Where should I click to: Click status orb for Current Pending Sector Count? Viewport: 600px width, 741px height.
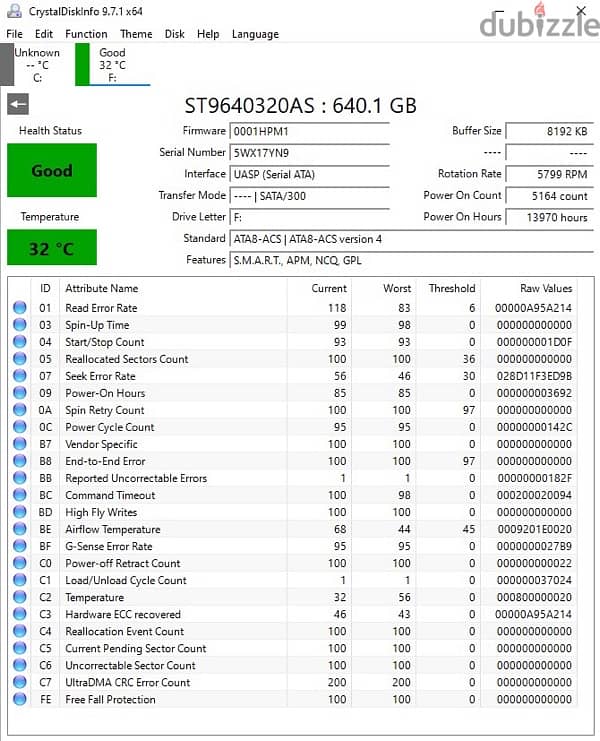pyautogui.click(x=20, y=648)
